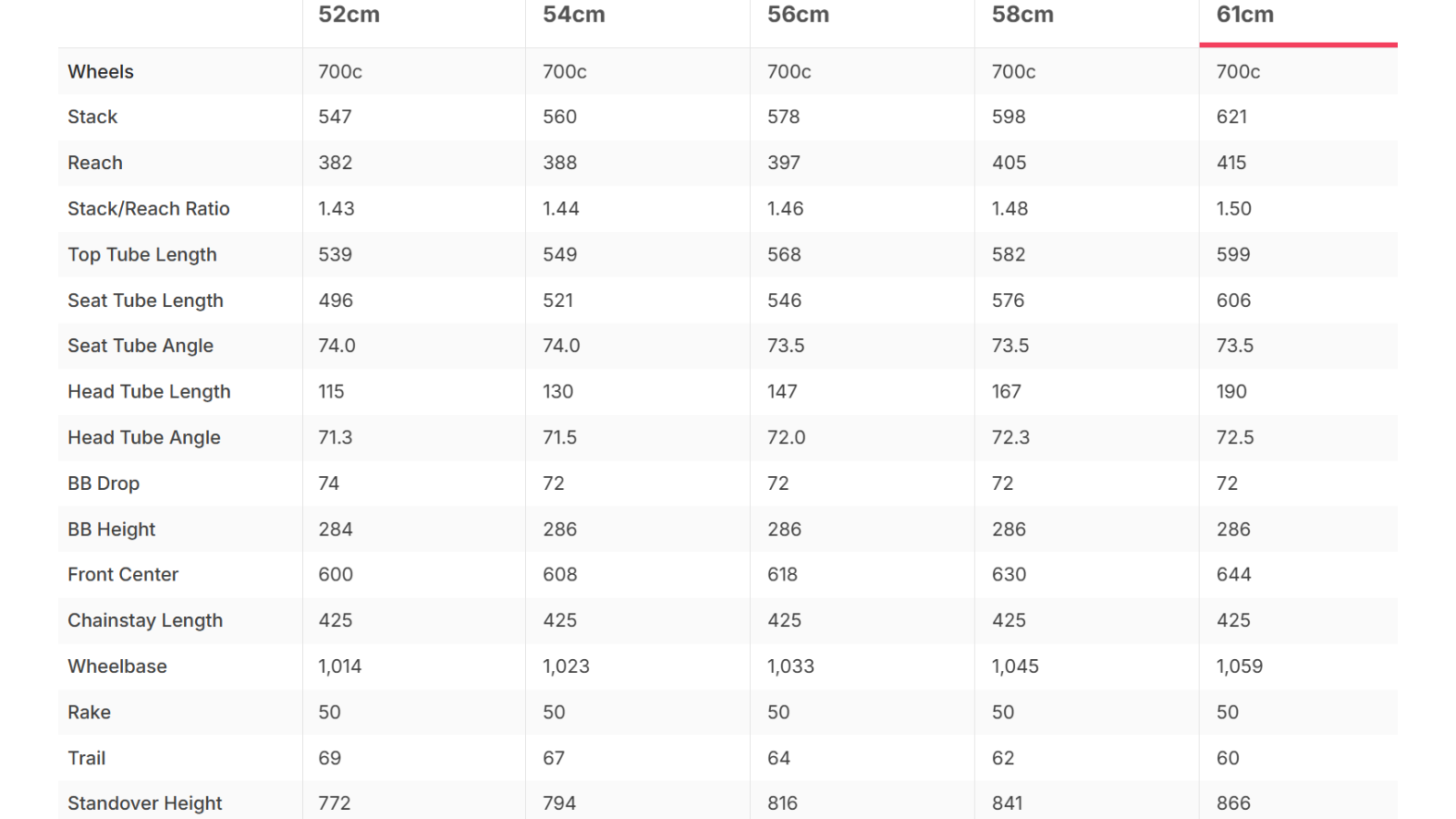1456x819 pixels.
Task: Select the 56cm size column header
Action: point(798,15)
